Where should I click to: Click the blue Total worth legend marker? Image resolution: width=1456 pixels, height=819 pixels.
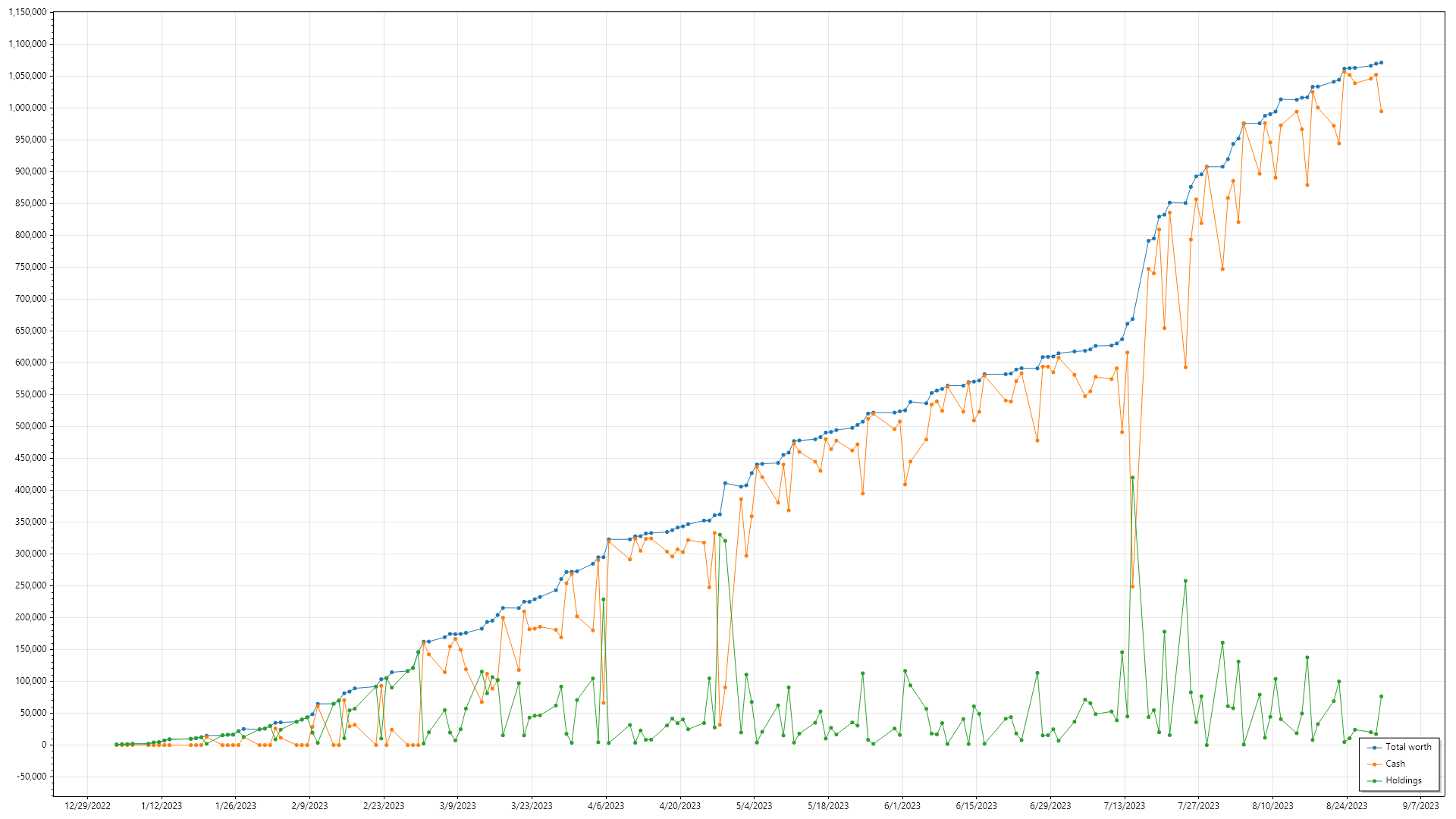click(x=1374, y=748)
